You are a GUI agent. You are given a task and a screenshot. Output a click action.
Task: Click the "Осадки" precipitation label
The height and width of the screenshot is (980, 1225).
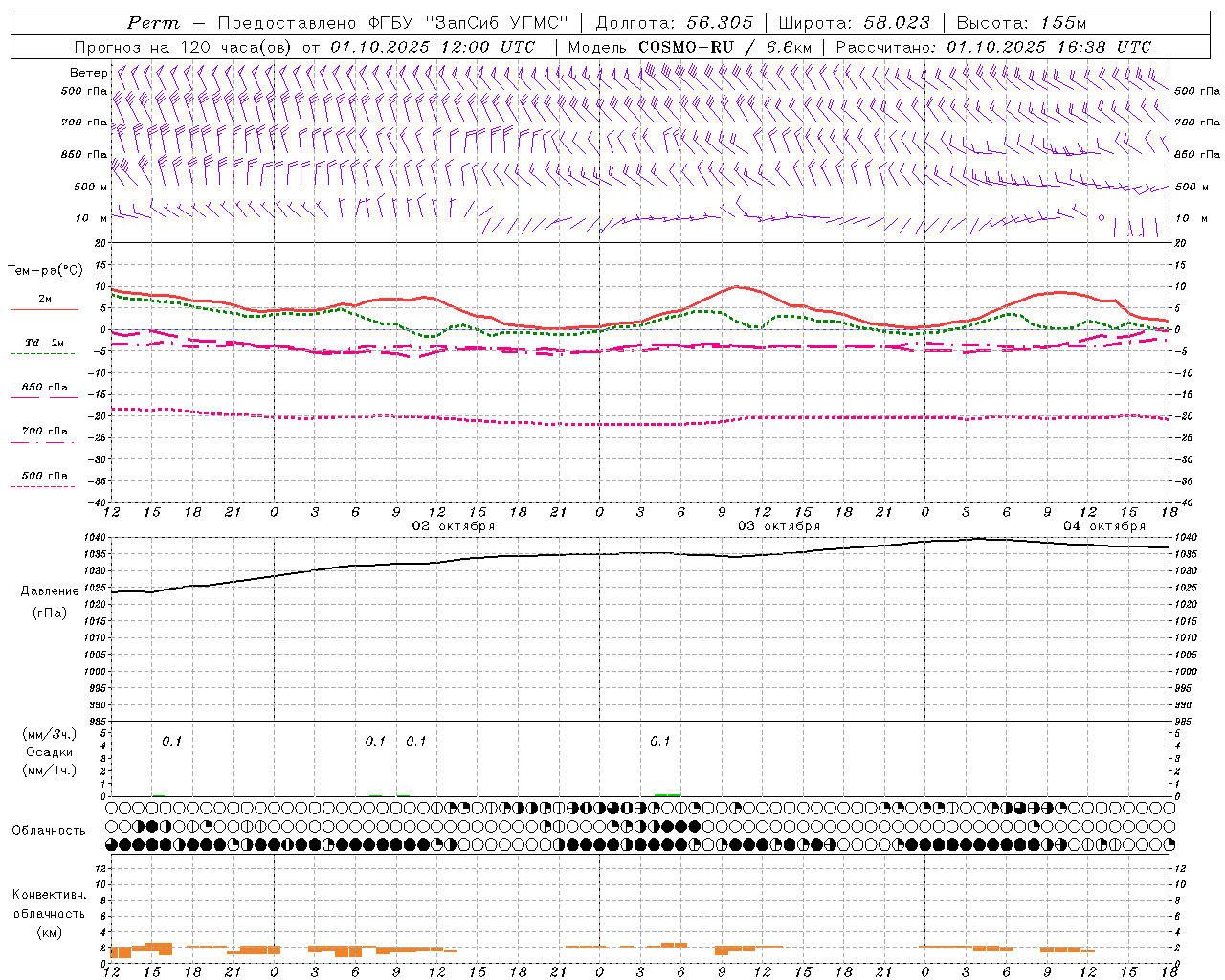tap(49, 752)
